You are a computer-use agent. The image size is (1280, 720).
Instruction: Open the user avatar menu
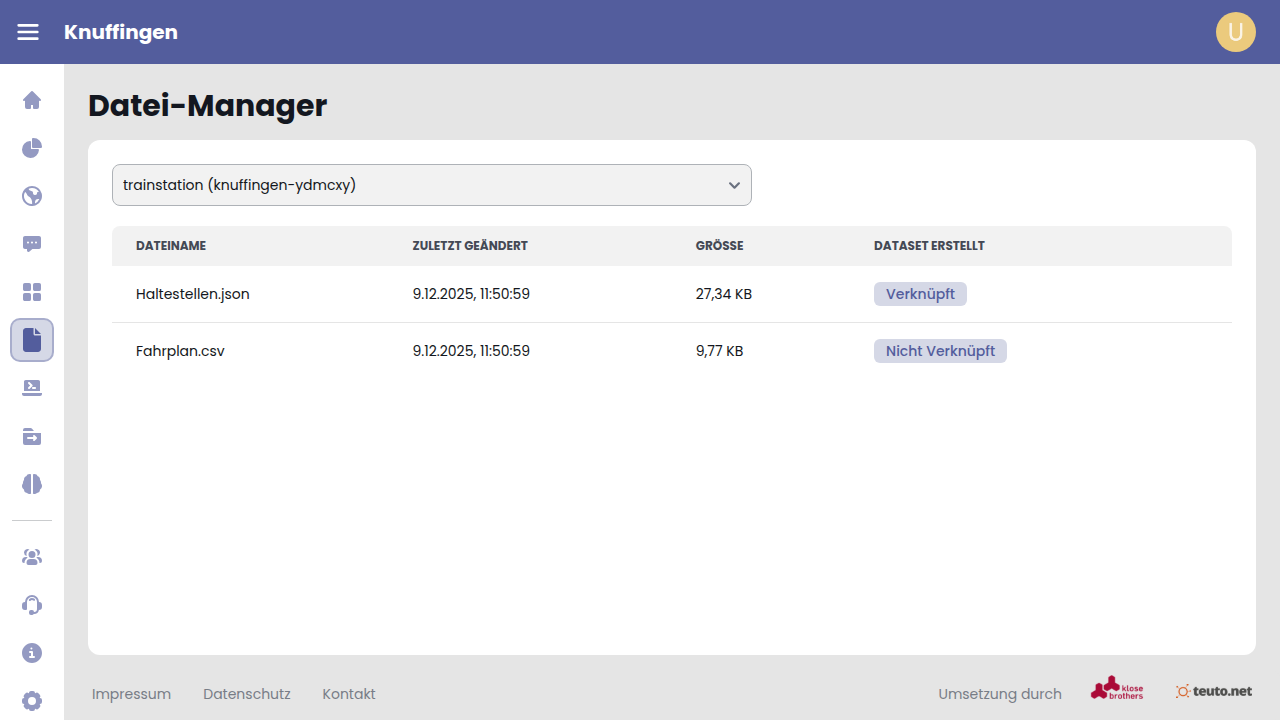coord(1235,32)
